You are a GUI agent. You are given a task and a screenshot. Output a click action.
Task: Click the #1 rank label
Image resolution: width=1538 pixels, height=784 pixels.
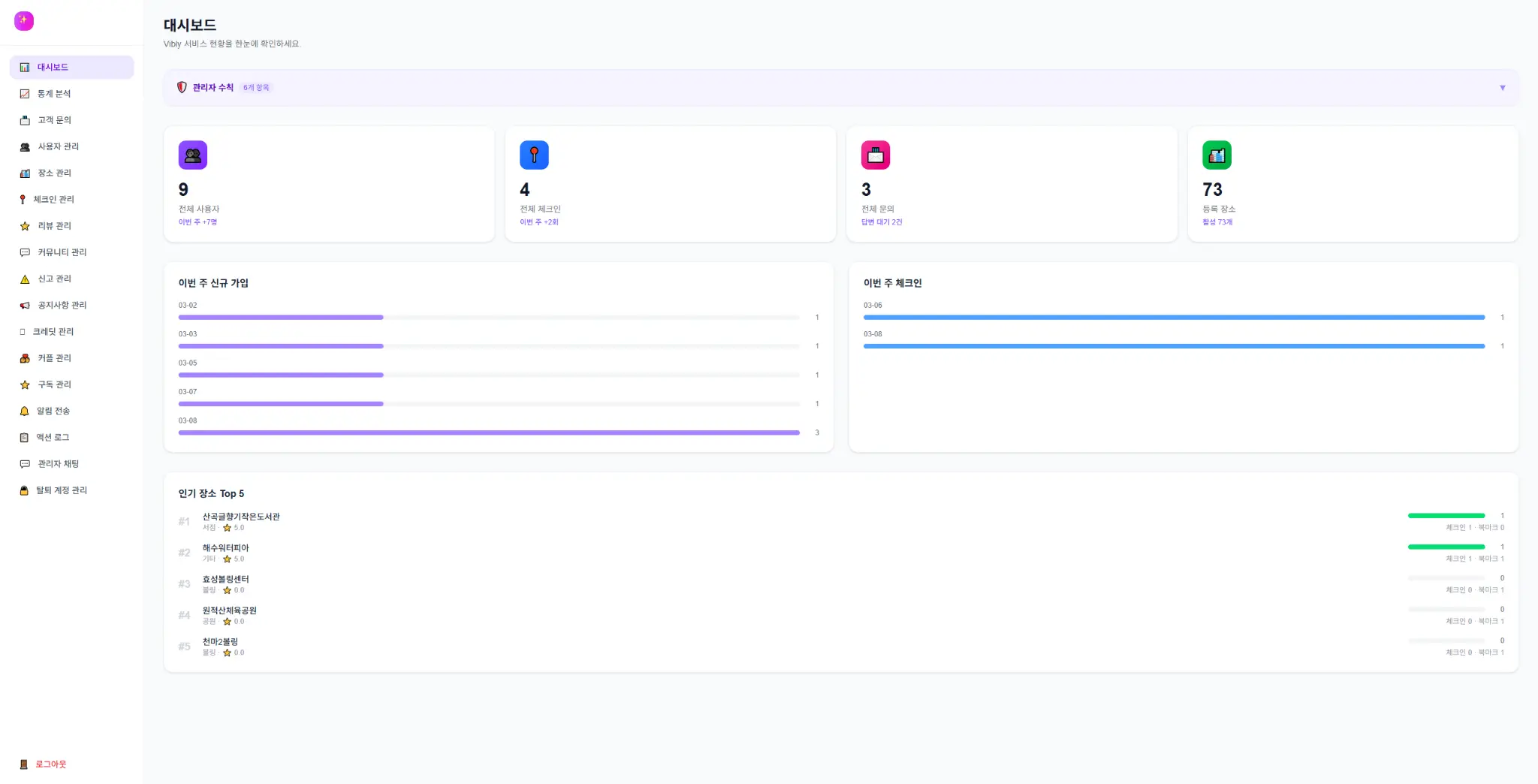tap(184, 522)
